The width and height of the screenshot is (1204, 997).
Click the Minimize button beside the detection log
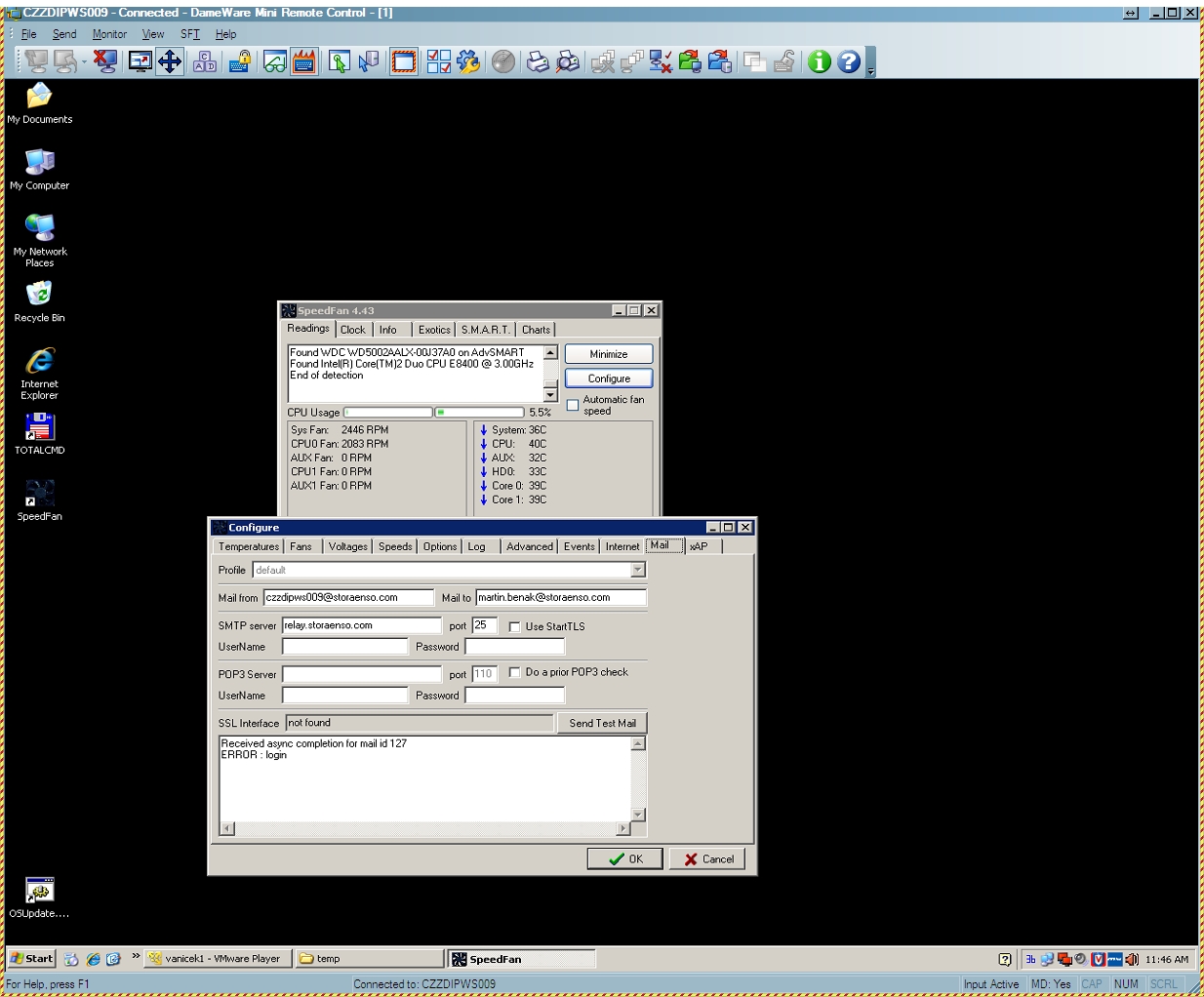click(609, 354)
